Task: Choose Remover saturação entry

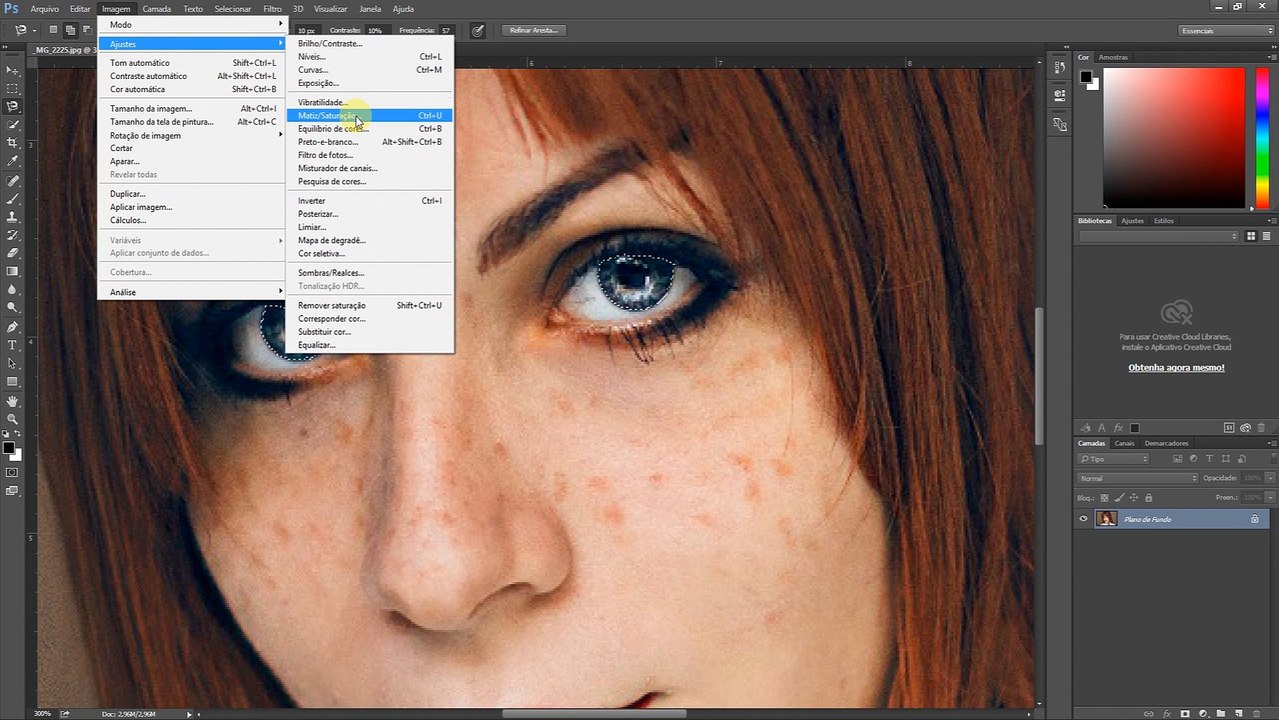Action: (369, 305)
